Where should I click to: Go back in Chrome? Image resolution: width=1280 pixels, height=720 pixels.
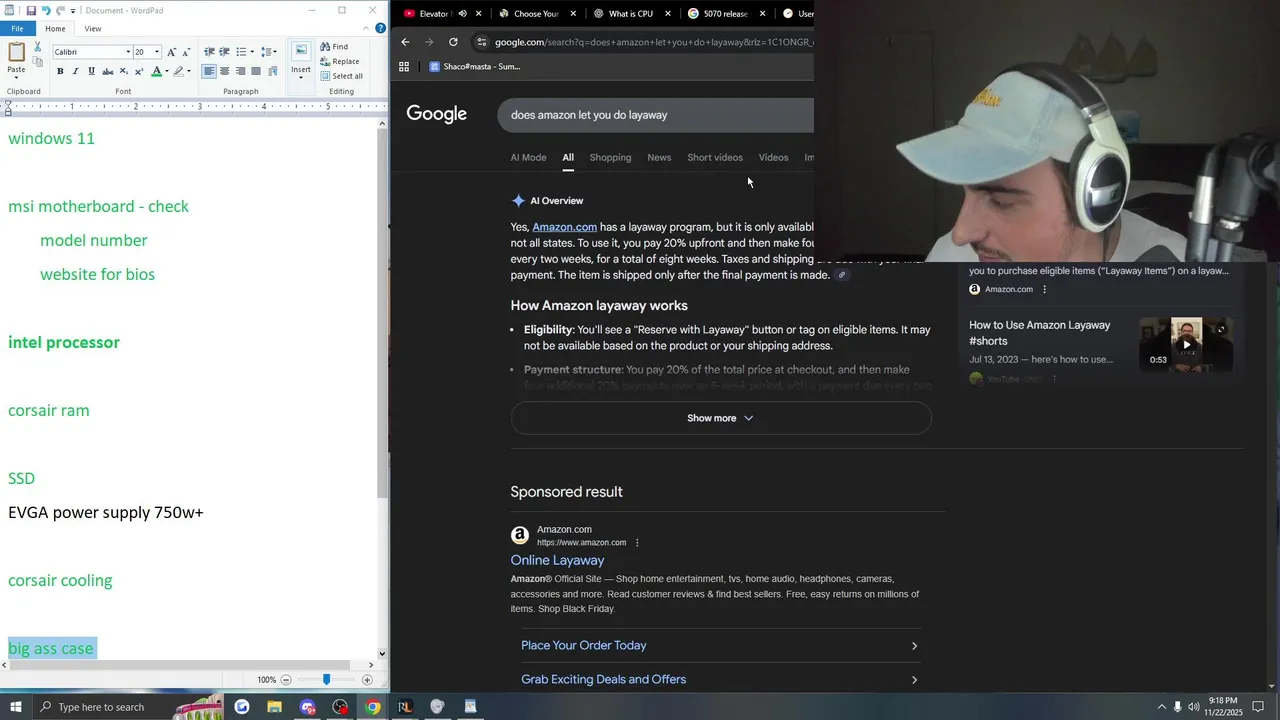coord(405,42)
